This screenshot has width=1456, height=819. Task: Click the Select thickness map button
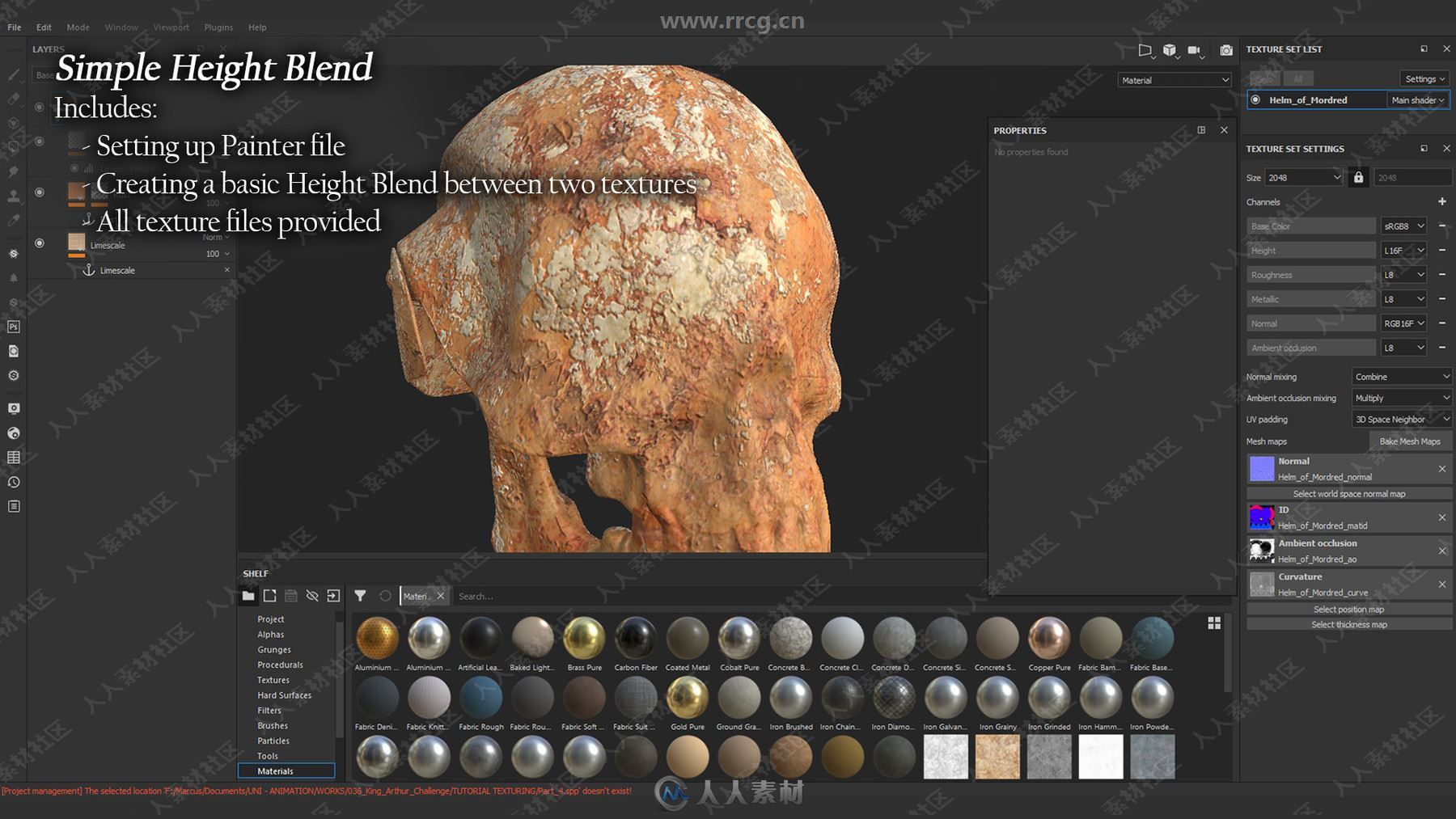pos(1348,624)
